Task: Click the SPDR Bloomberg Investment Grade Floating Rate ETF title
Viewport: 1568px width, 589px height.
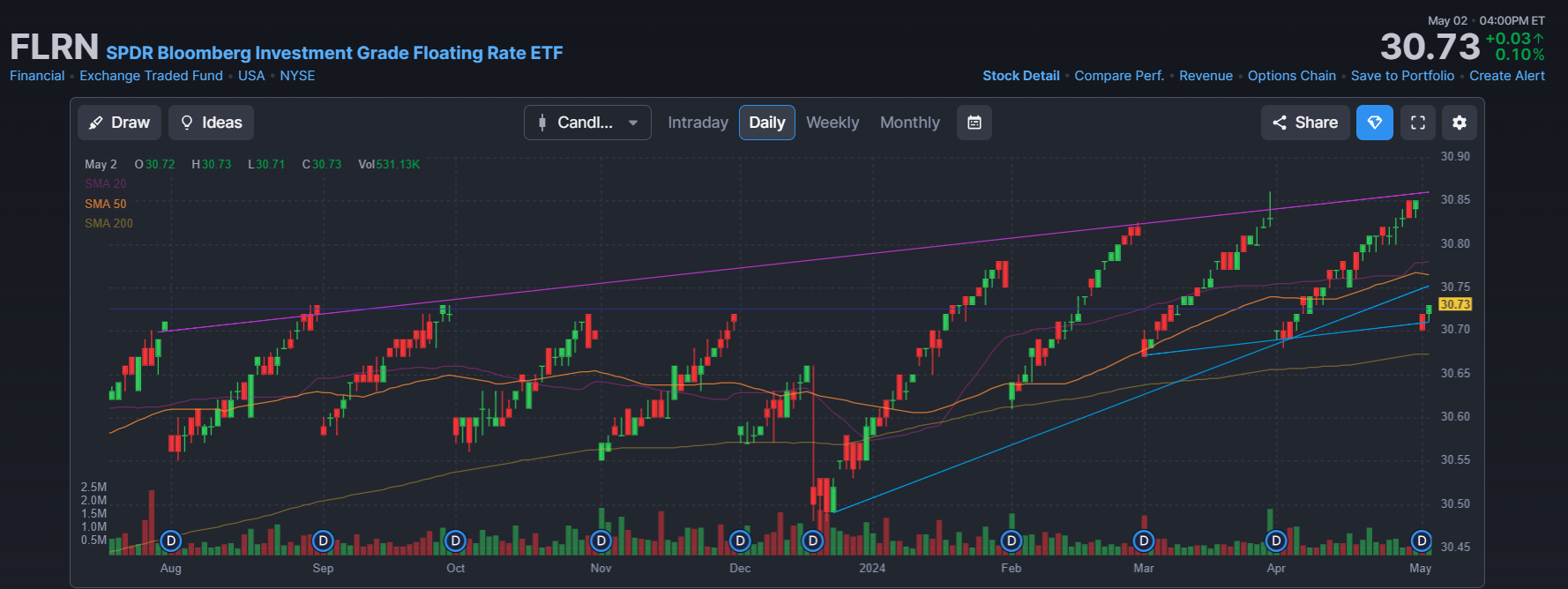Action: [x=334, y=53]
